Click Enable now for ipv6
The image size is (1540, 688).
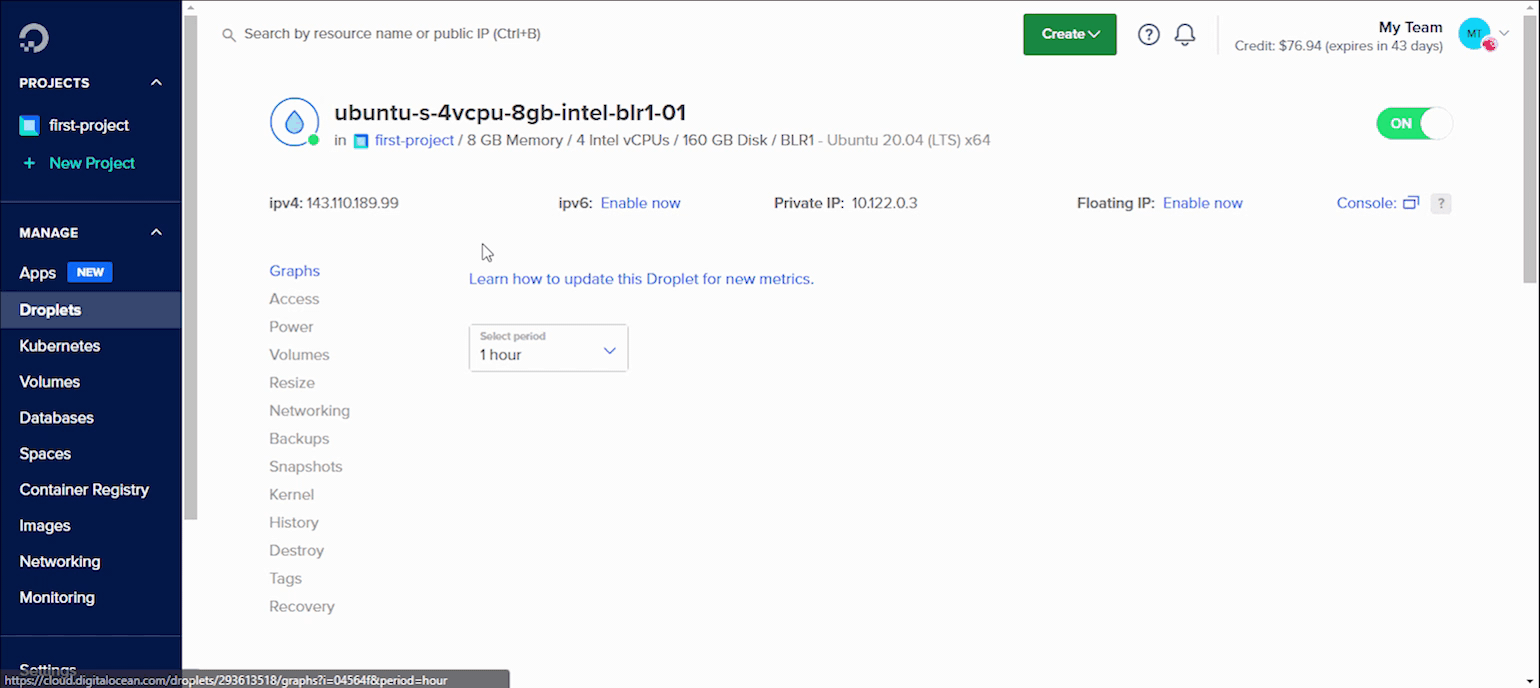pos(640,203)
